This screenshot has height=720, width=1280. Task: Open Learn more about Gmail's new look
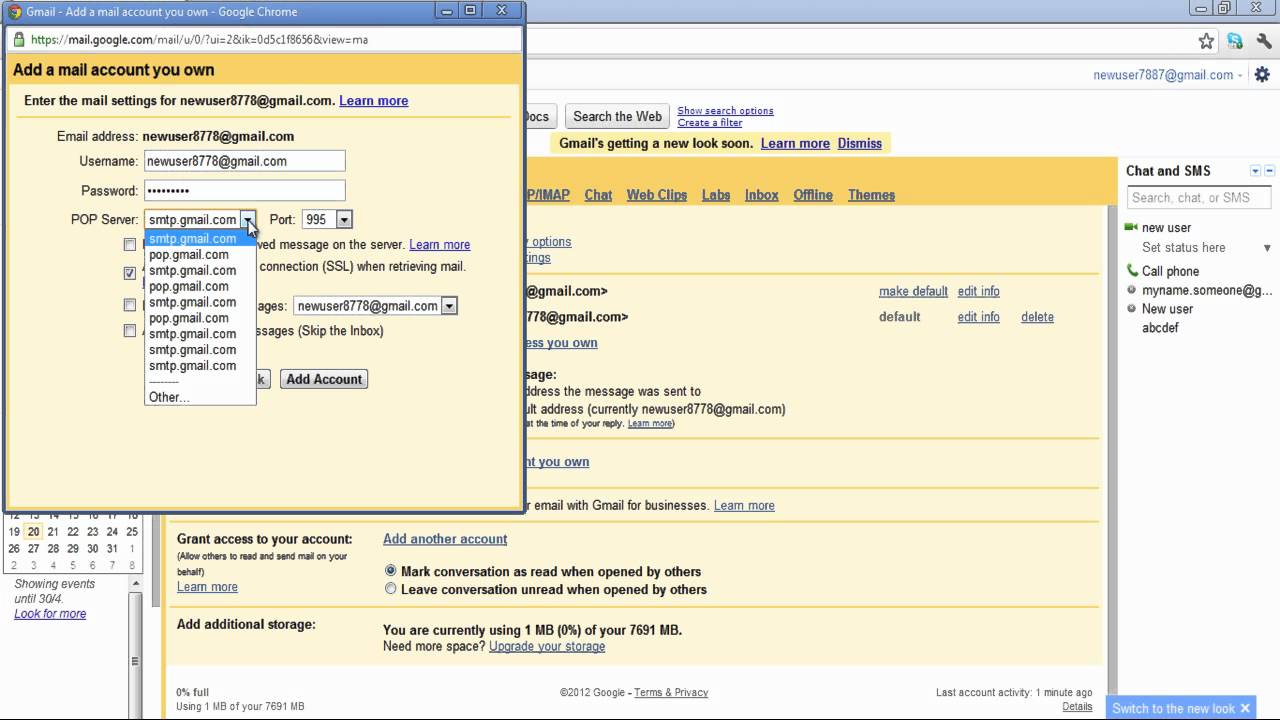coord(795,144)
